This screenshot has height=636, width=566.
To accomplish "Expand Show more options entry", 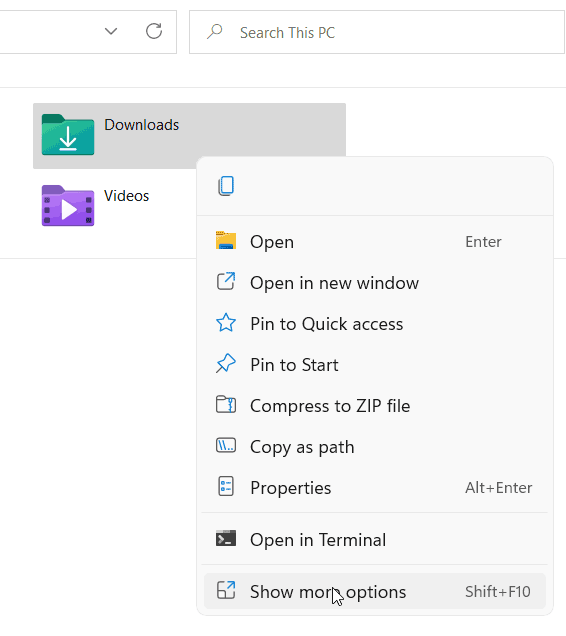I will point(374,591).
